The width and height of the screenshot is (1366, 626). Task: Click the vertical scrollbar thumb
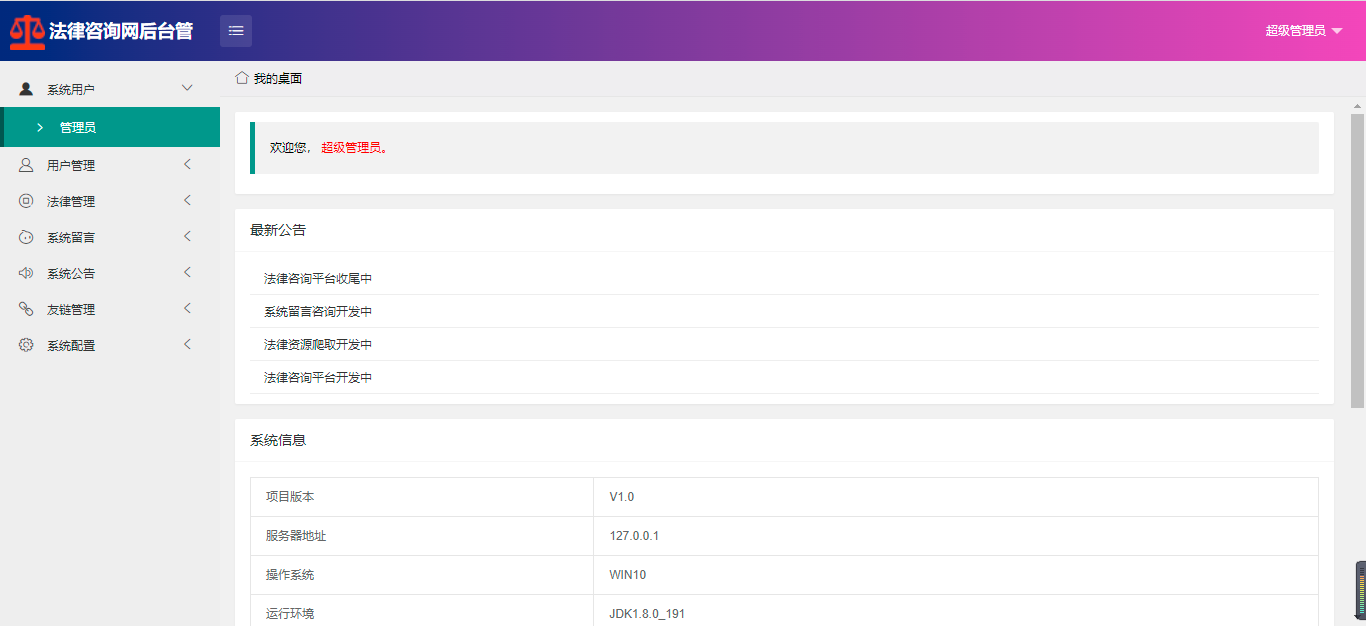1357,261
